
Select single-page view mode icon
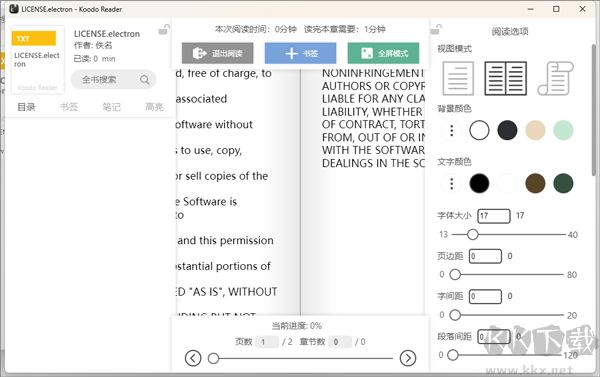pyautogui.click(x=458, y=78)
